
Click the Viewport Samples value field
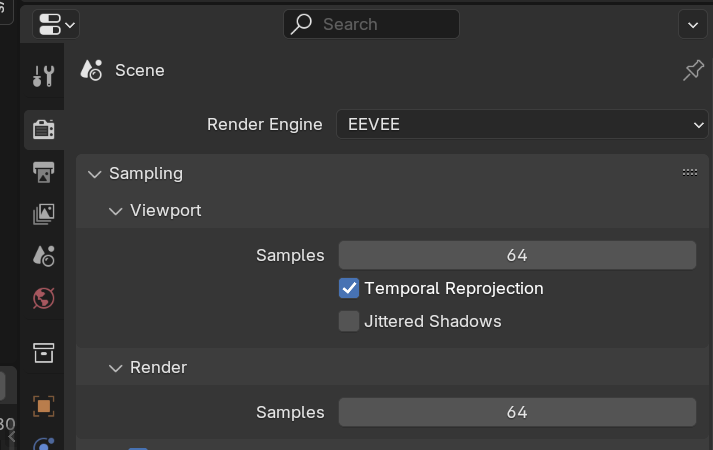[x=517, y=255]
